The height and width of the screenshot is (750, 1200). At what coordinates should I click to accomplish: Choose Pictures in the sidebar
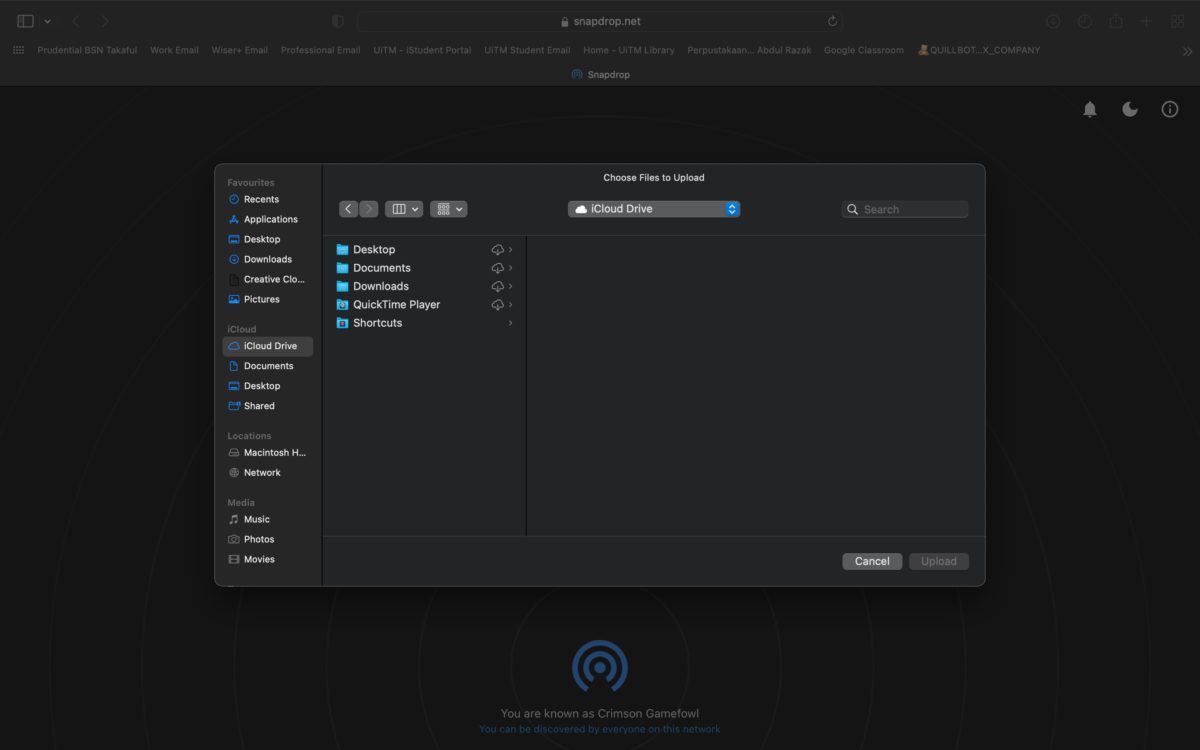(x=261, y=299)
